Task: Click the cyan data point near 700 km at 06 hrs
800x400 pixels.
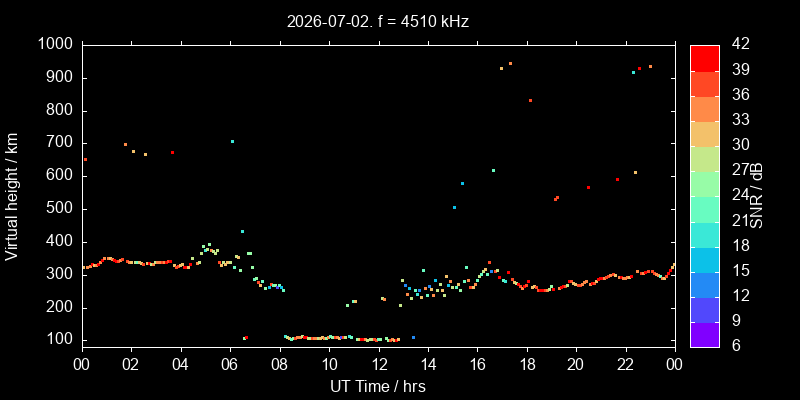Action: coord(232,141)
